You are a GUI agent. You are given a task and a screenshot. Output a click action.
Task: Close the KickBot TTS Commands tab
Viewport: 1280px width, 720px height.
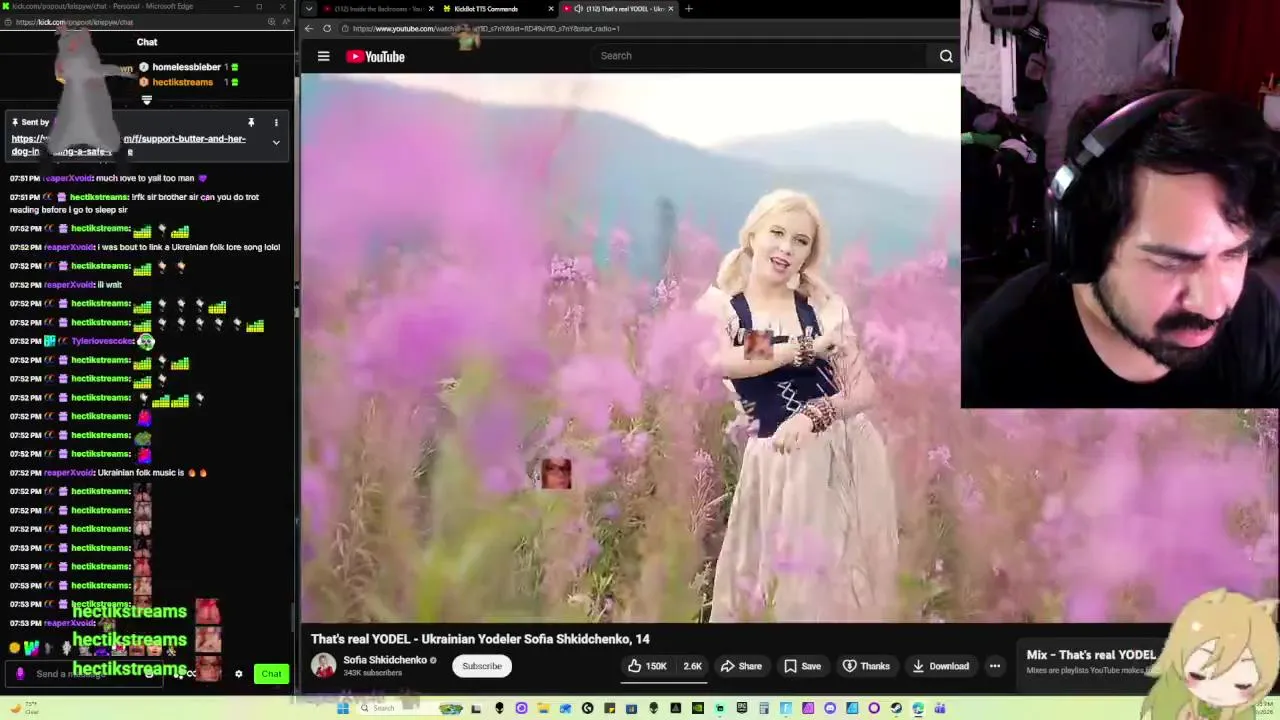click(551, 9)
